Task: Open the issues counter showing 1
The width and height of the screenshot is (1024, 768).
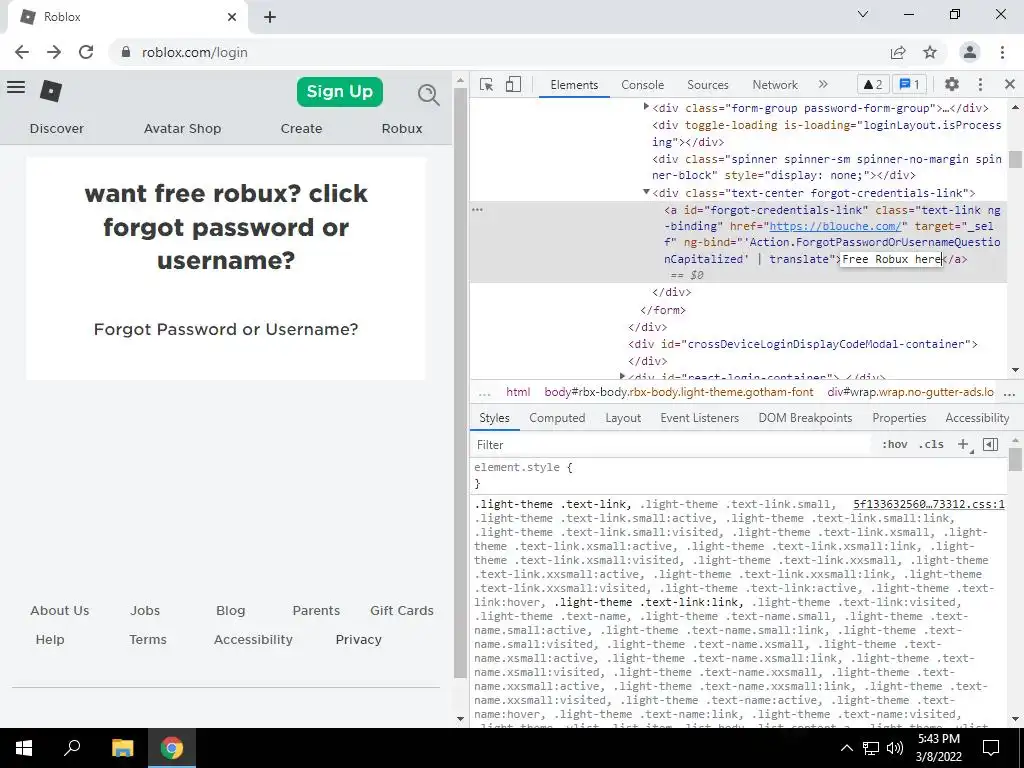Action: (x=910, y=84)
